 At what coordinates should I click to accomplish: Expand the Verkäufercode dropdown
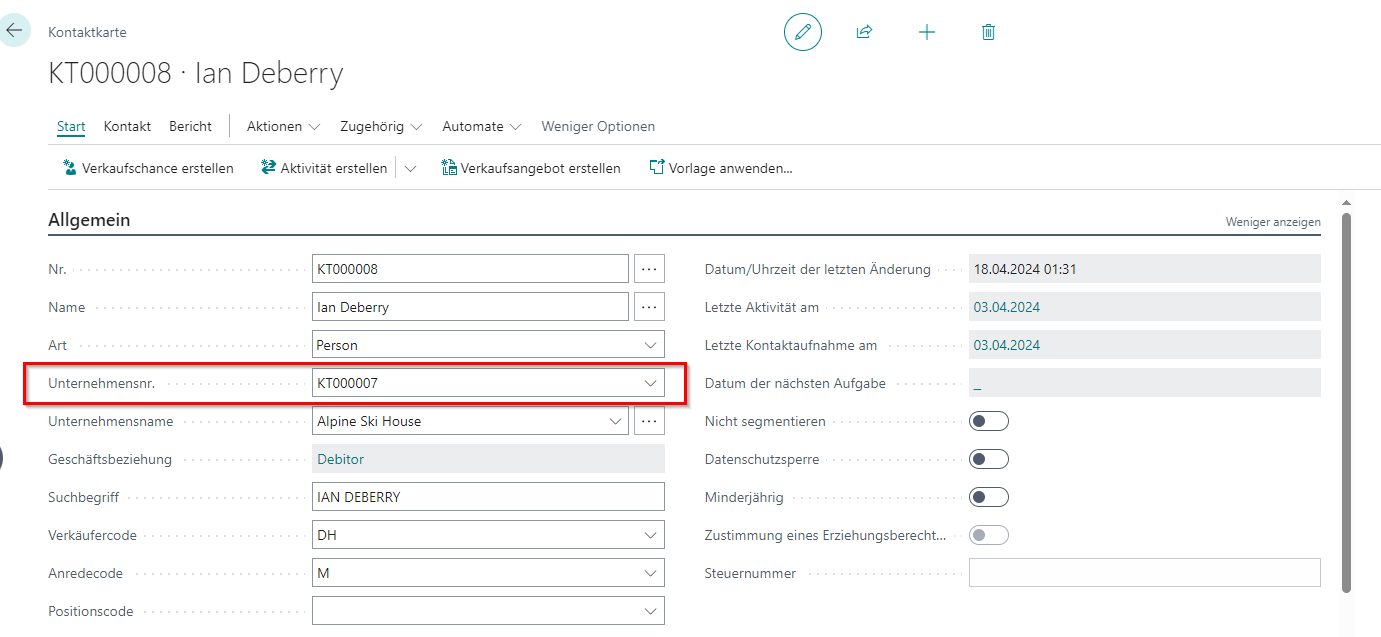click(x=488, y=535)
